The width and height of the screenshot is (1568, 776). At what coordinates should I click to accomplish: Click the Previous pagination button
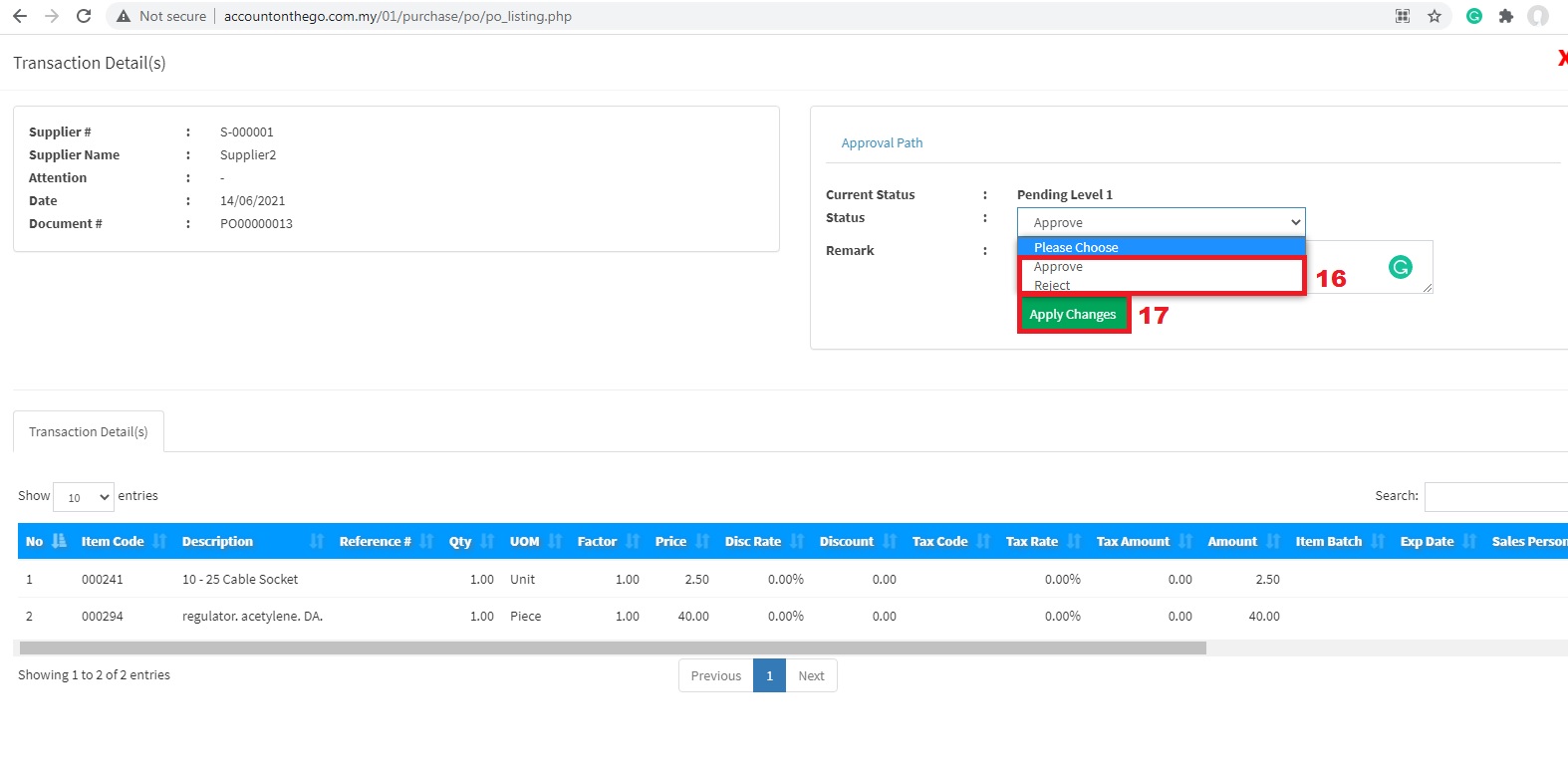[x=715, y=675]
